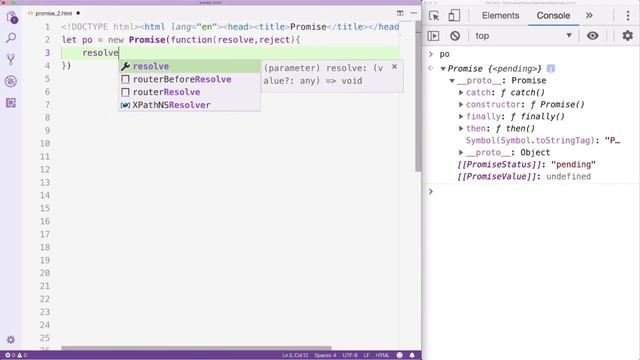640x360 pixels.
Task: Expand the 'catch' function entry
Action: tap(461, 93)
